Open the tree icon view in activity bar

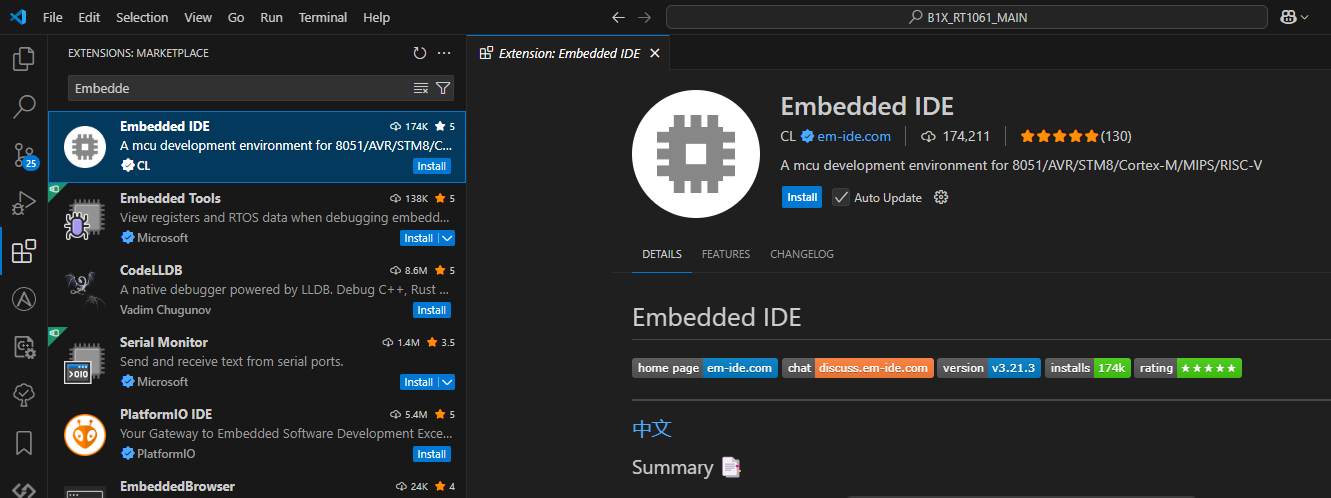[24, 395]
